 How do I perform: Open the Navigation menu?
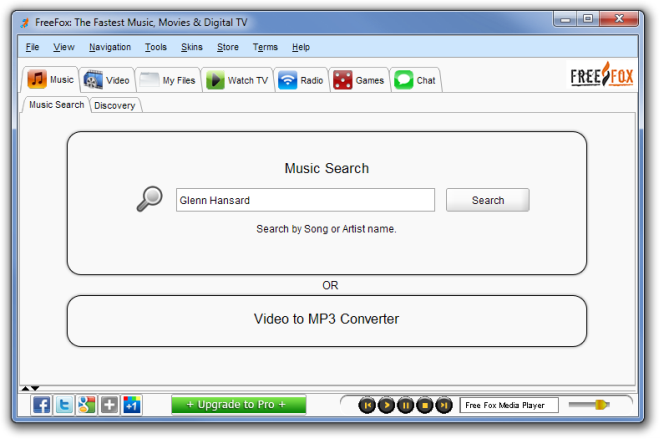click(x=110, y=47)
